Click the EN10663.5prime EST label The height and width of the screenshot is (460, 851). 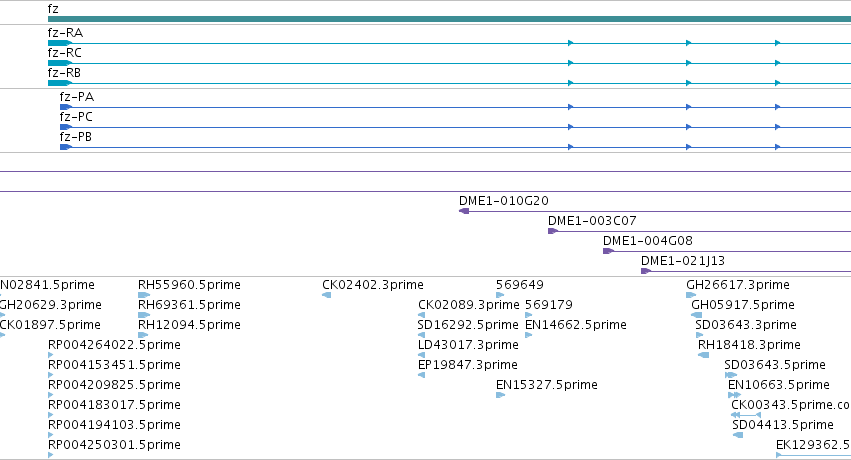click(779, 386)
